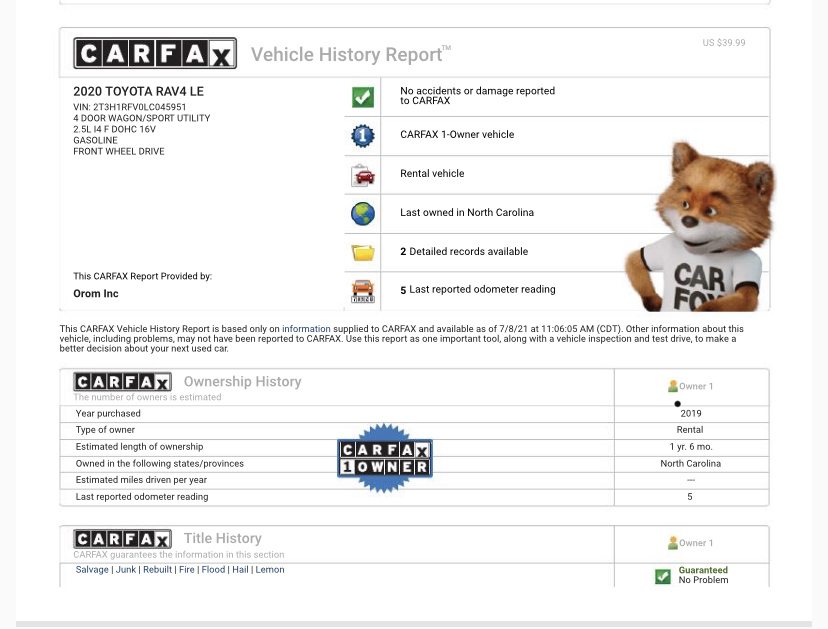Click the Owner 1 person icon in Title History
This screenshot has height=629, width=828.
[673, 543]
